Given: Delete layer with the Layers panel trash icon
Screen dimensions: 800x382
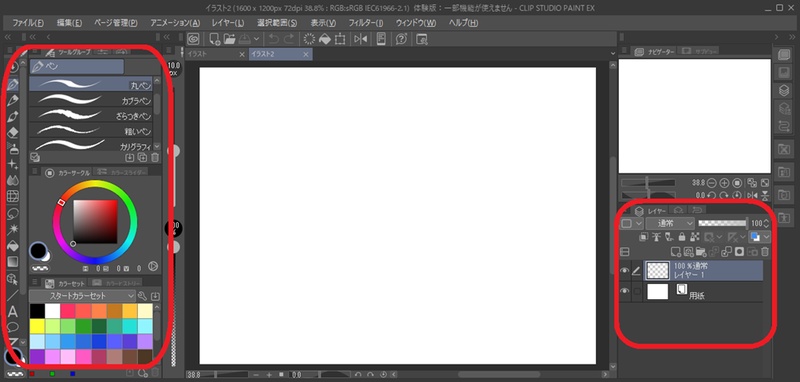Looking at the screenshot, I should (x=764, y=251).
